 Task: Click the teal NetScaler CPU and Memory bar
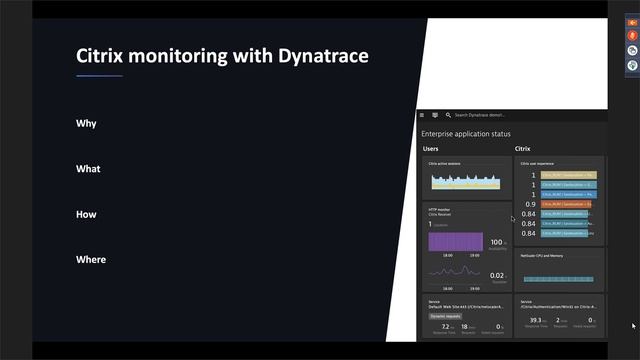559,279
